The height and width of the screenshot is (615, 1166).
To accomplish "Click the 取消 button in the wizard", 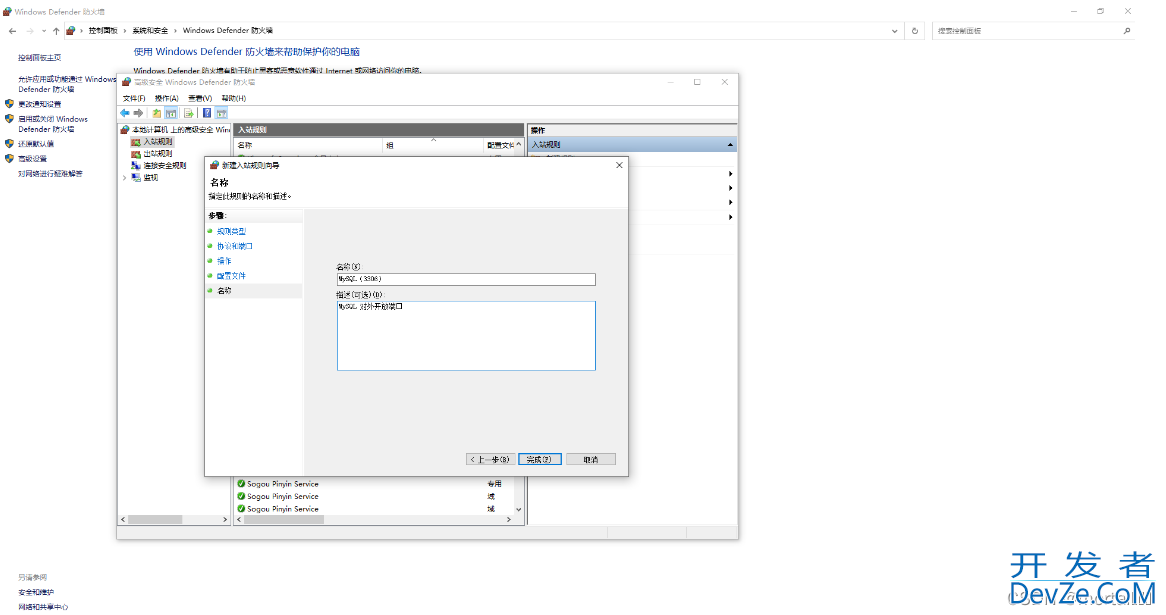I will coord(590,460).
